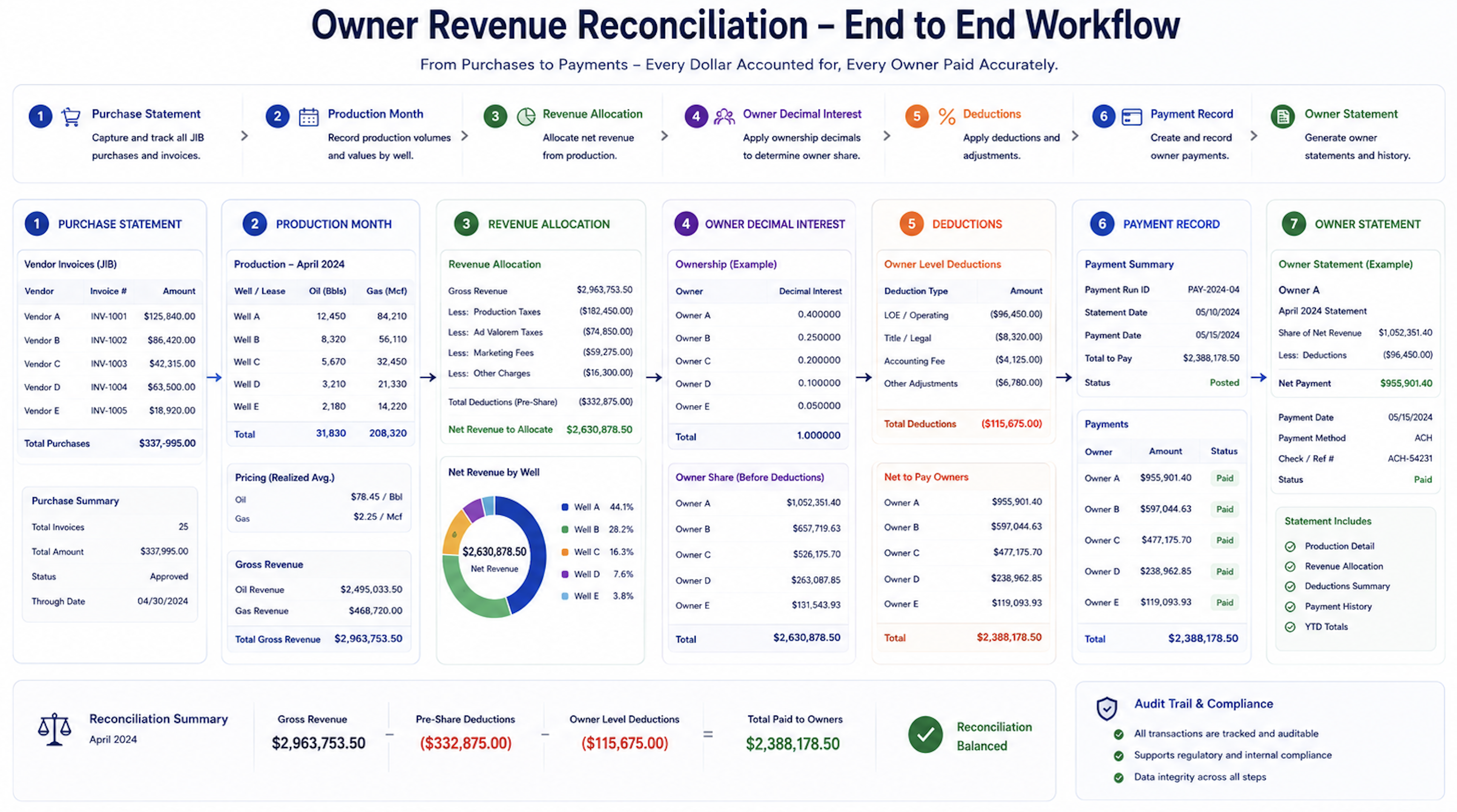Click the shield icon for Audit Trail & Compliance
The width and height of the screenshot is (1457, 812).
(x=1106, y=708)
